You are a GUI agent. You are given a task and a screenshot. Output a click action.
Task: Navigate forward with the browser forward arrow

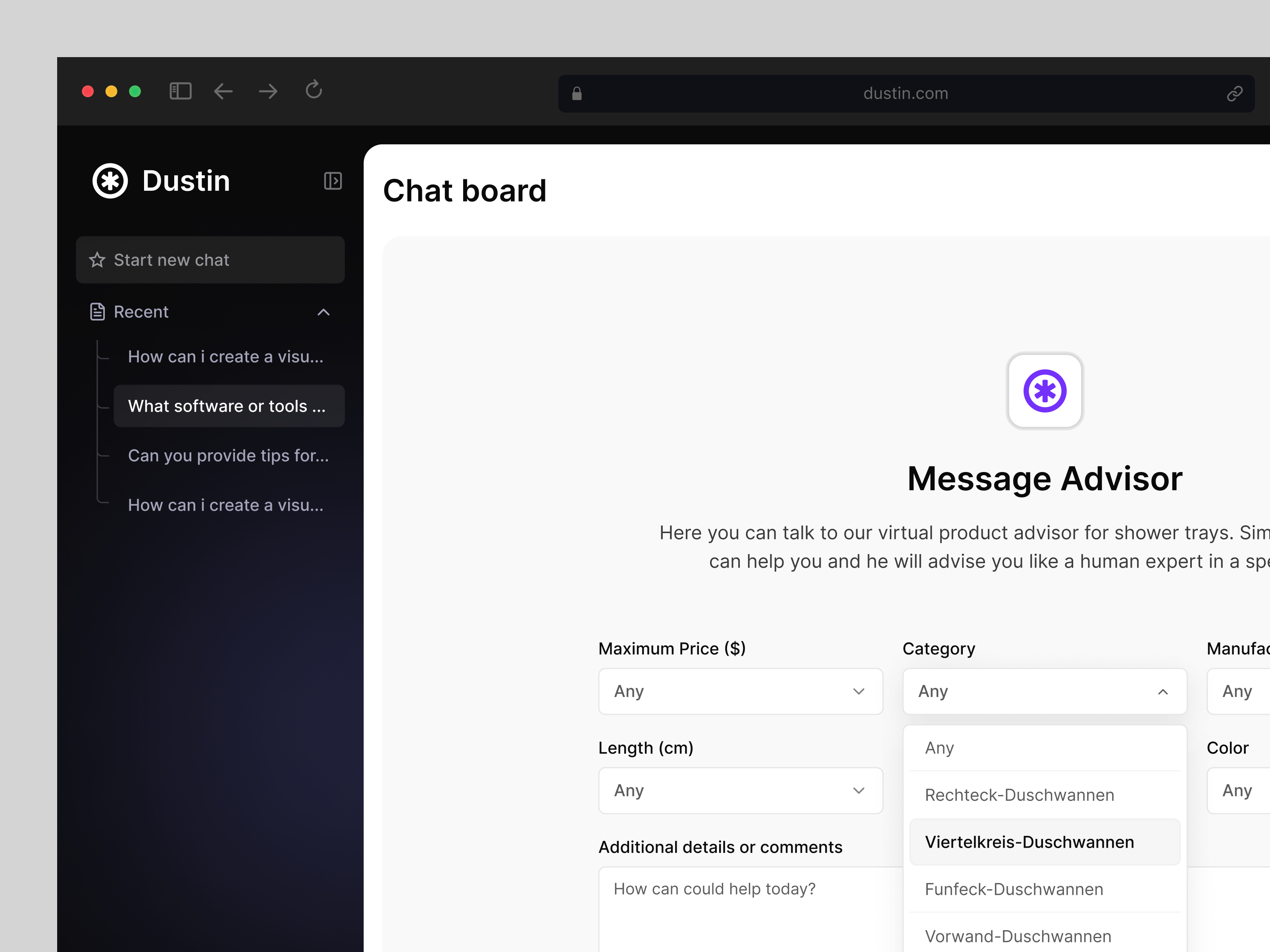[x=267, y=91]
